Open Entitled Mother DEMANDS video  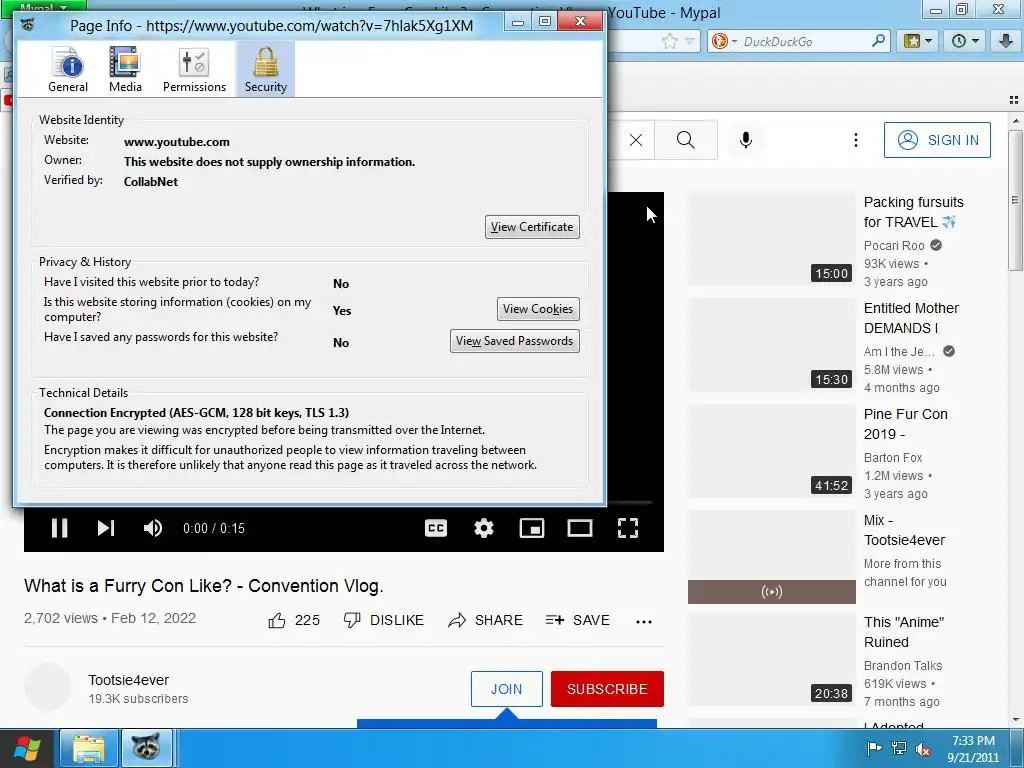pyautogui.click(x=911, y=318)
